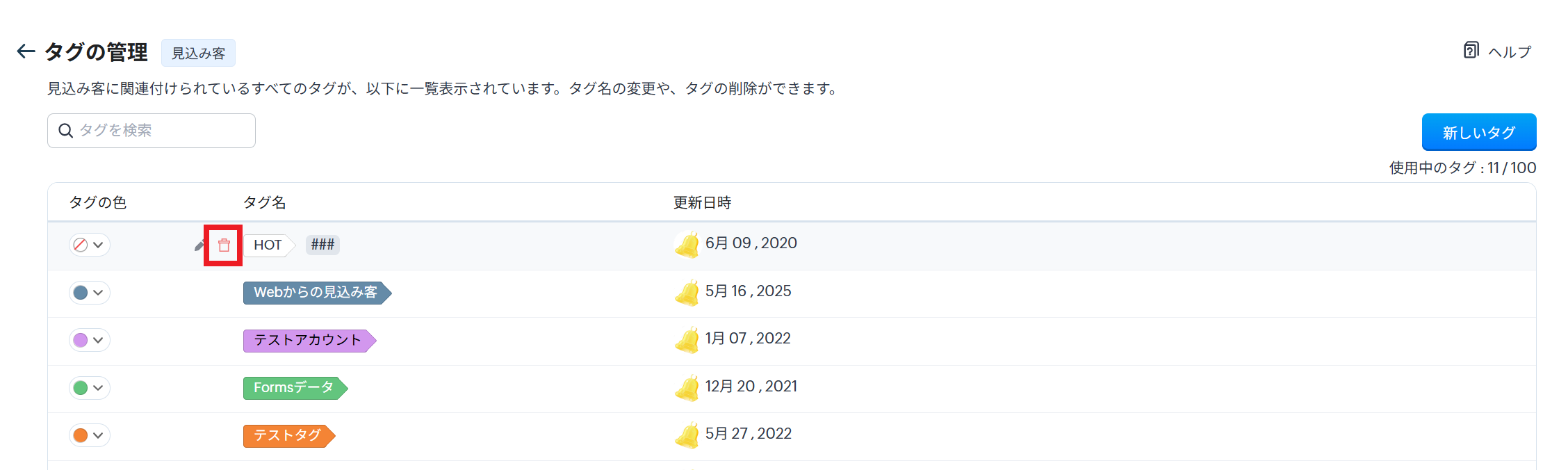Screen dimensions: 1568x470
Task: Open color dropdown for テストアカウント tag
Action: point(90,340)
